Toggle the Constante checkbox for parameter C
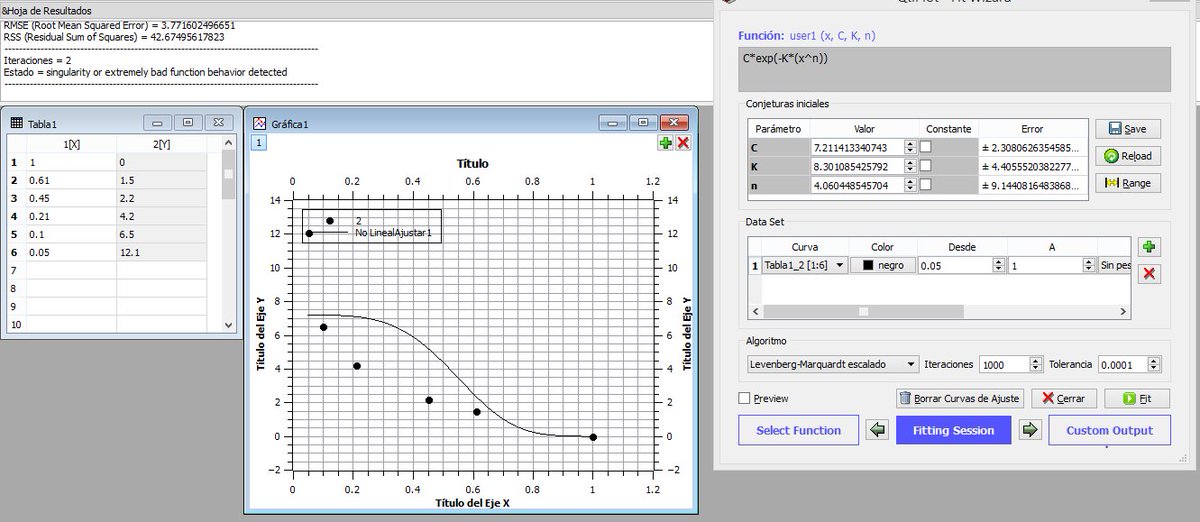1200x522 pixels. pyautogui.click(x=926, y=147)
